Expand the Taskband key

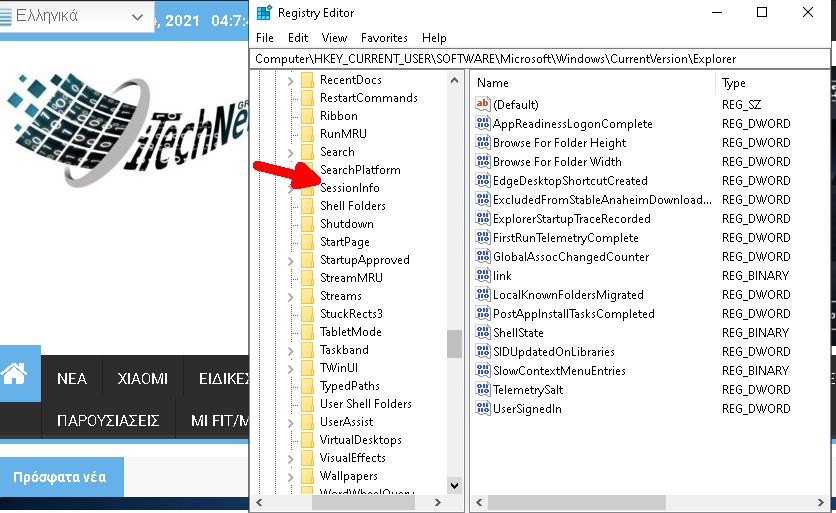click(x=291, y=350)
